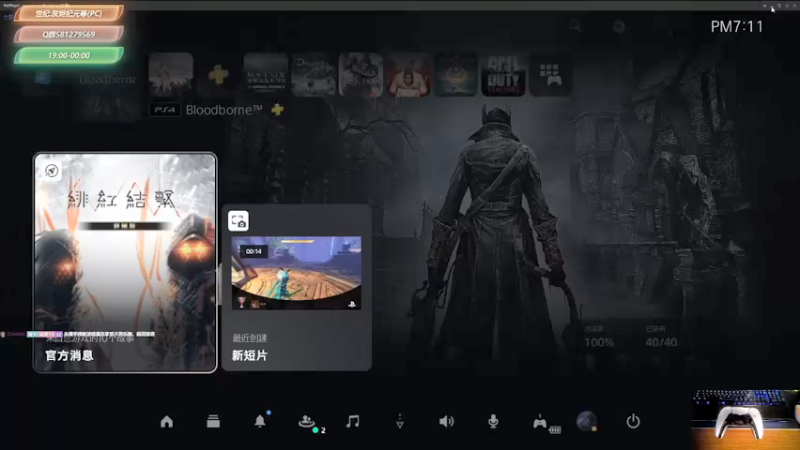Image resolution: width=800 pixels, height=450 pixels.
Task: Open the dimmed search magnifier icon
Action: click(576, 26)
